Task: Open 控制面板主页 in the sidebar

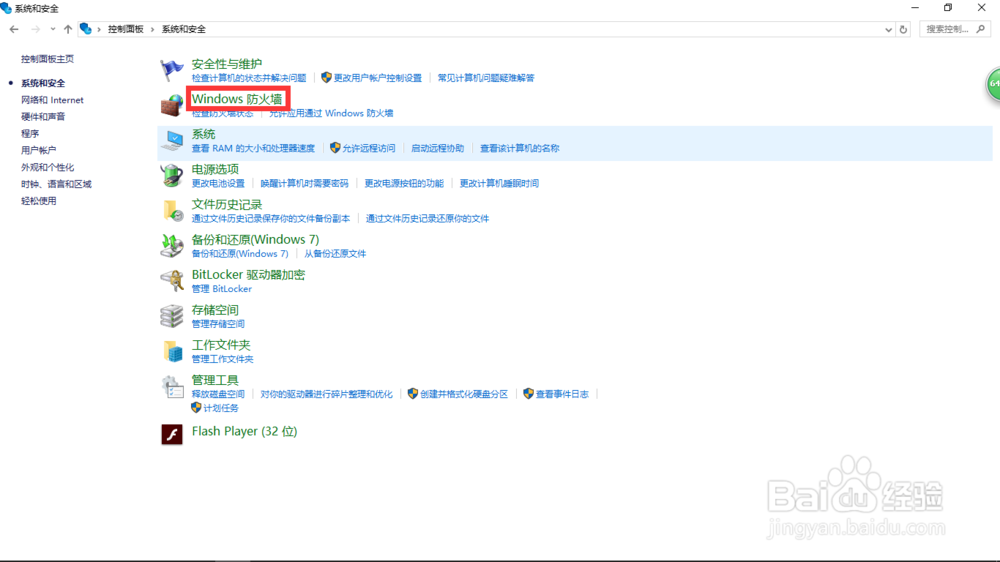Action: [47, 59]
